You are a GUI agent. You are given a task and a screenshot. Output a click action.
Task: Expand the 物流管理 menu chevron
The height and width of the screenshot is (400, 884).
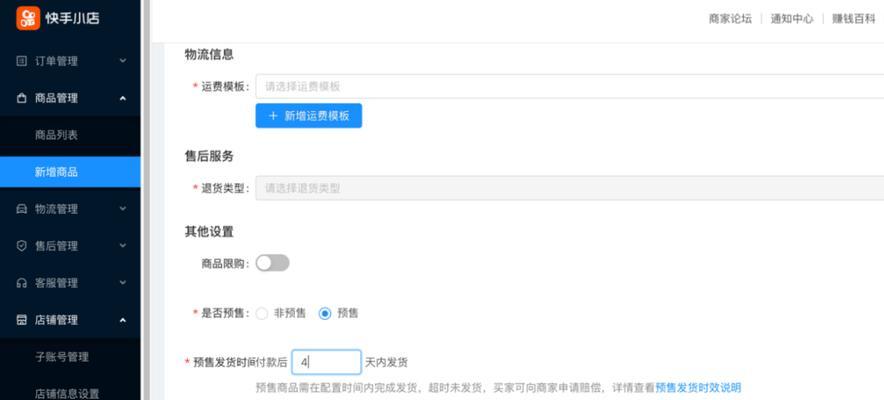[x=122, y=209]
